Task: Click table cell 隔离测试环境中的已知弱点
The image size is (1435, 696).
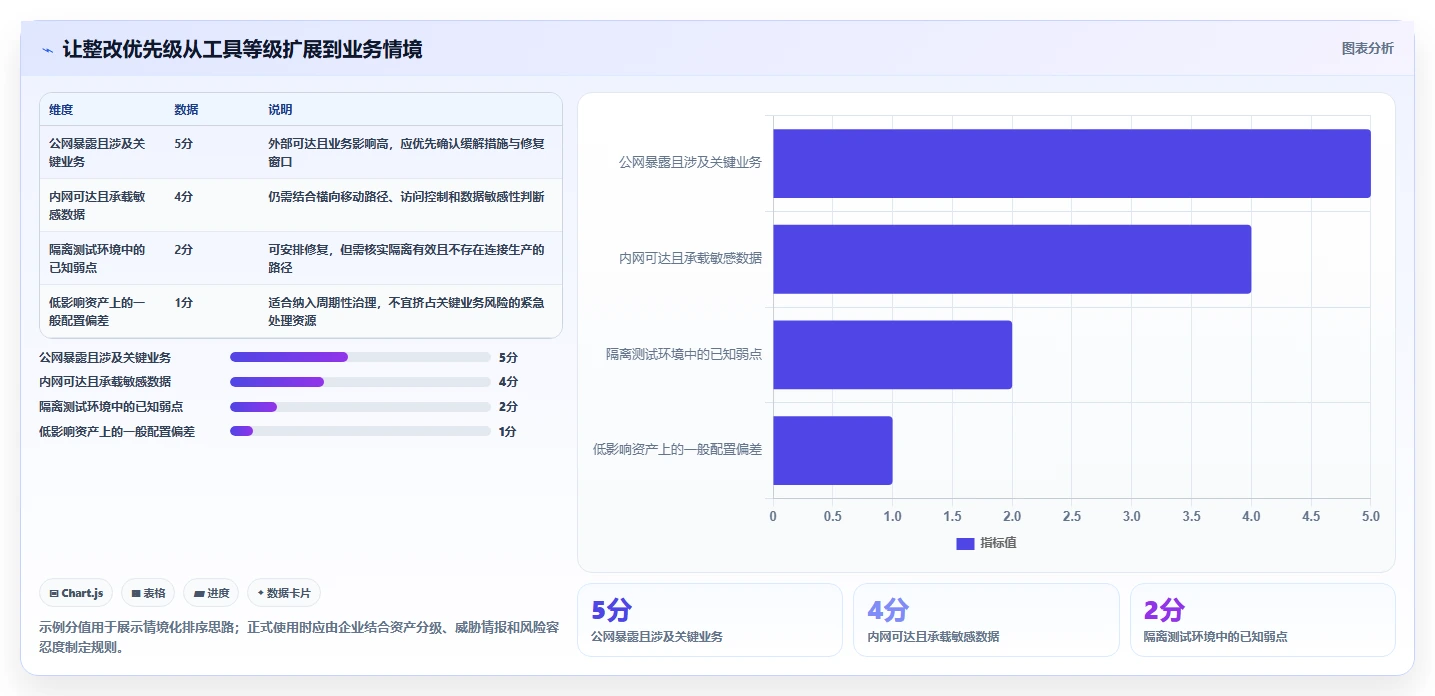Action: coord(97,258)
